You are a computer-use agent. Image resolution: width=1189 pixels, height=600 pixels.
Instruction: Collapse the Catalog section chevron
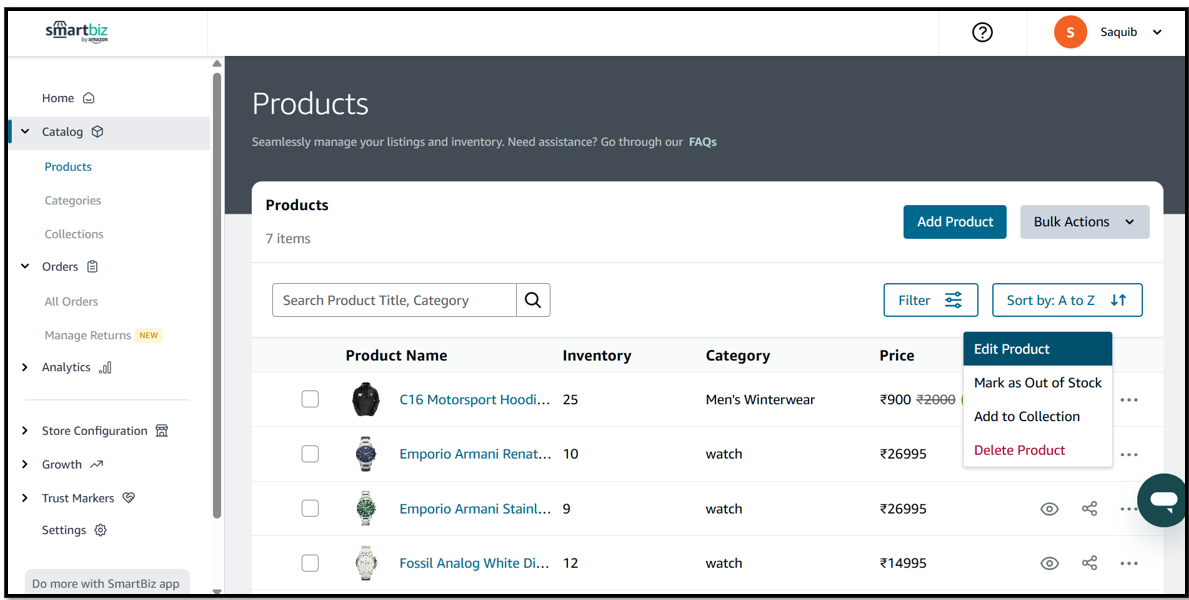pyautogui.click(x=25, y=131)
